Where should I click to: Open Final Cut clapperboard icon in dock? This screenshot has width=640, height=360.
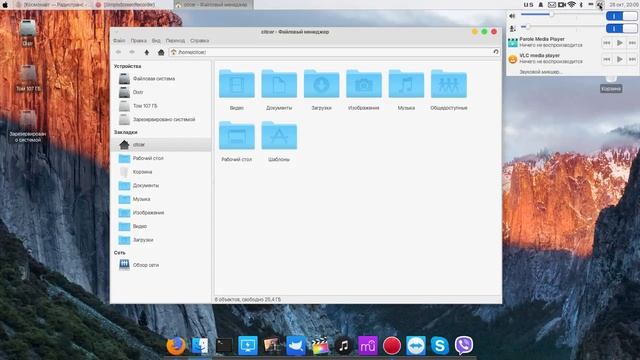pyautogui.click(x=320, y=346)
